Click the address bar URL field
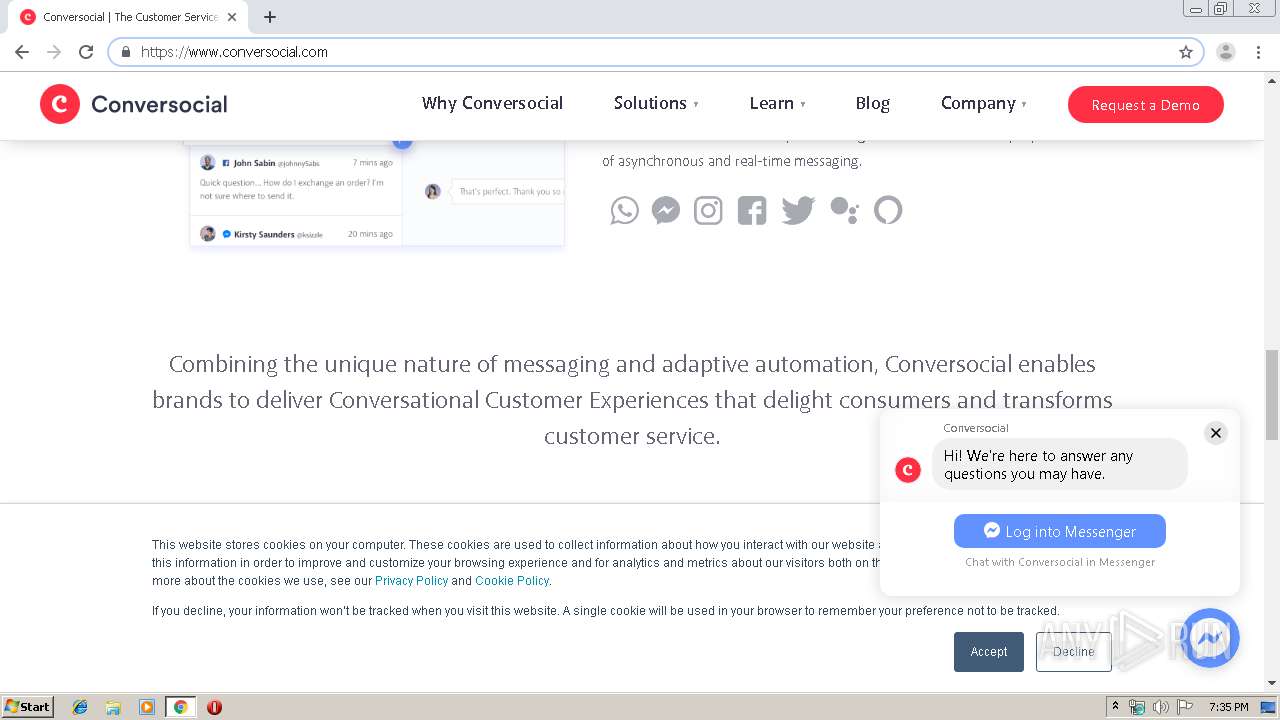Screen dimensions: 1280x720 655,52
